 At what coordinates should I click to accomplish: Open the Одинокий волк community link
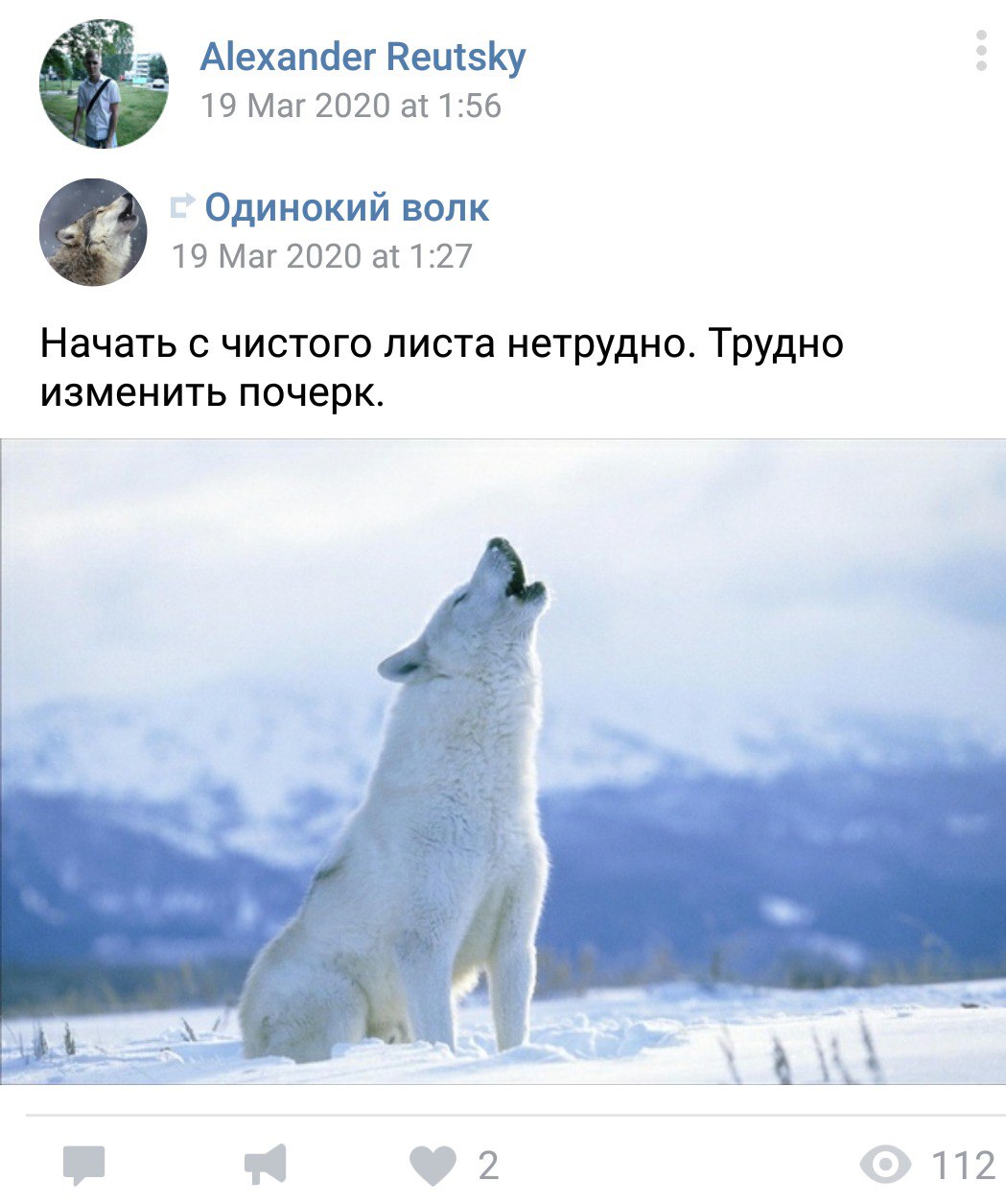pos(347,207)
